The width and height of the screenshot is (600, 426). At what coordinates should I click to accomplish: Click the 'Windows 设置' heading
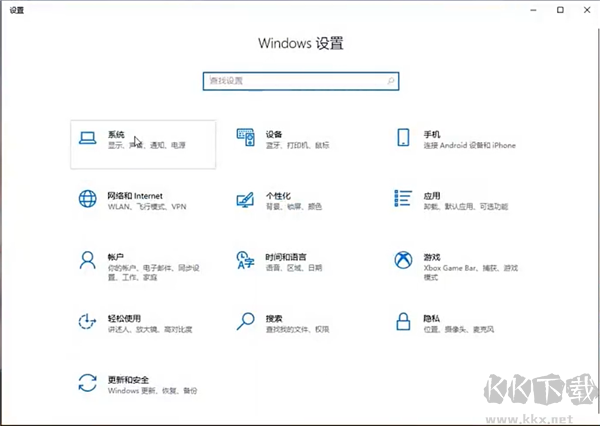[x=301, y=43]
